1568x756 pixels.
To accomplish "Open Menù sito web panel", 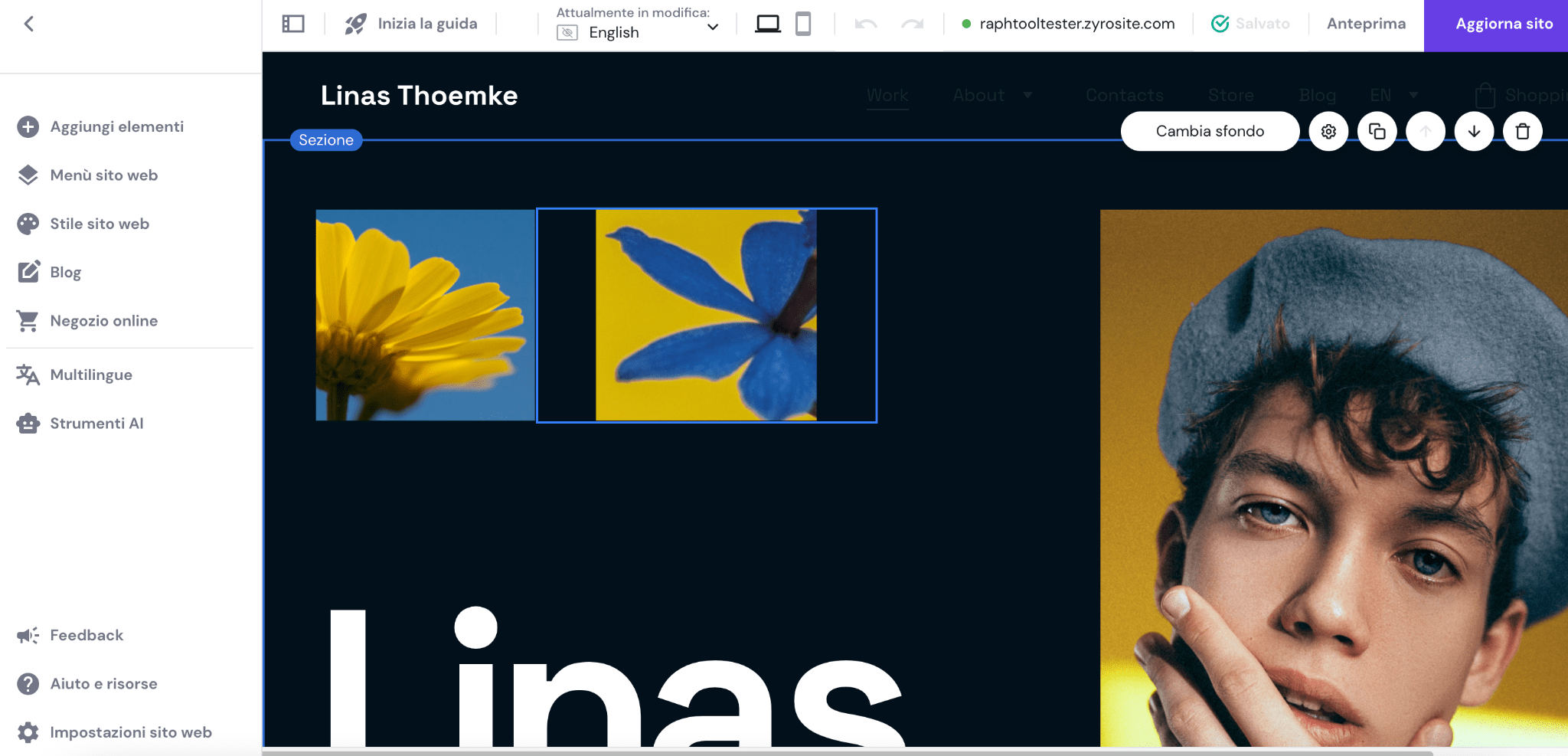I will click(103, 175).
